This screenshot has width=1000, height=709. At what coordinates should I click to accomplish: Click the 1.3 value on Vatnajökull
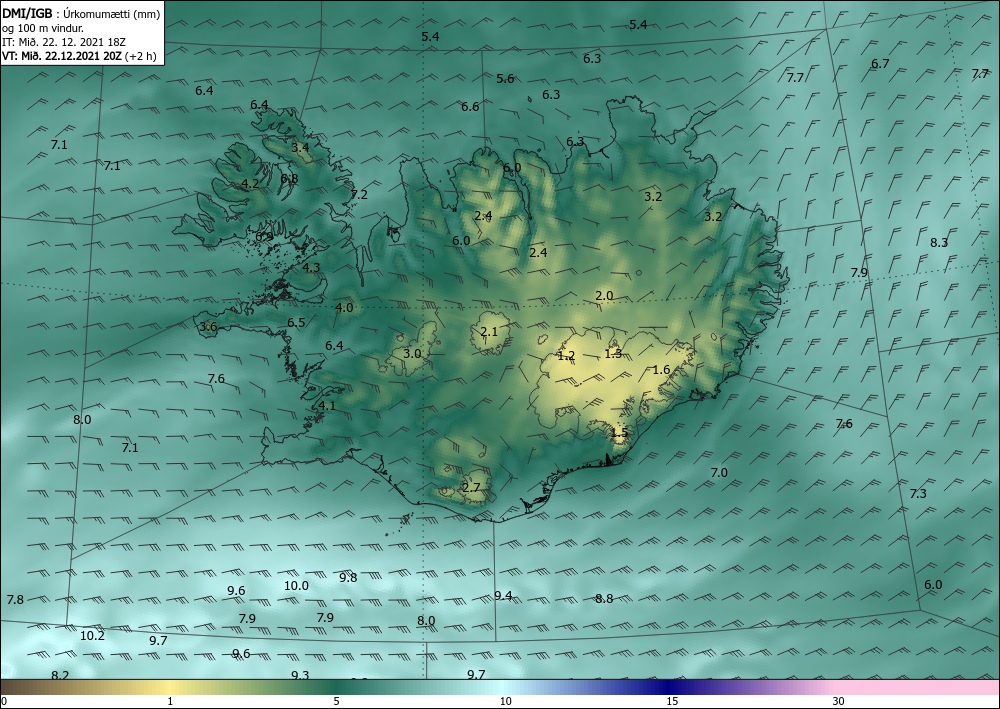pos(614,354)
